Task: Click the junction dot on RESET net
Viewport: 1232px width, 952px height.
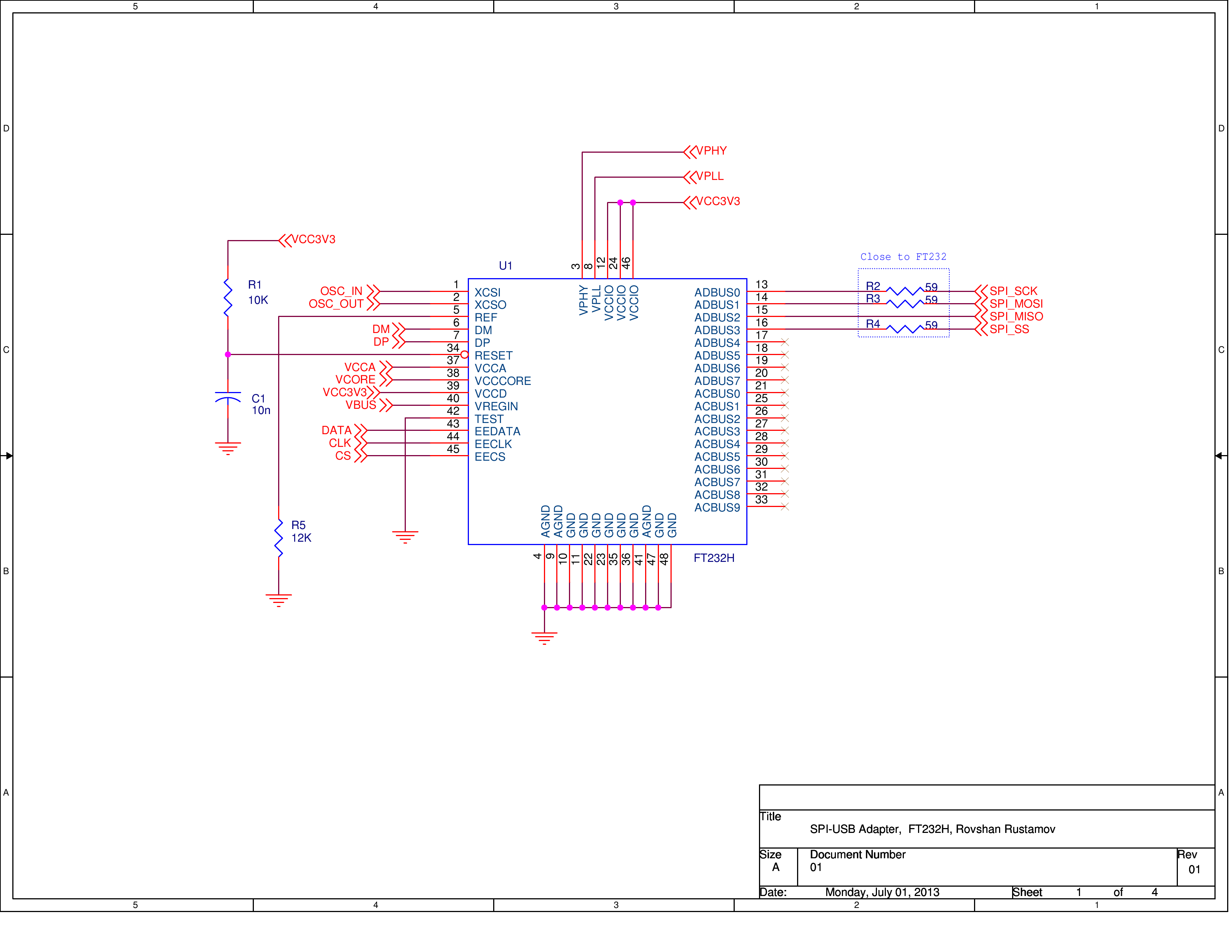Action: (x=228, y=355)
